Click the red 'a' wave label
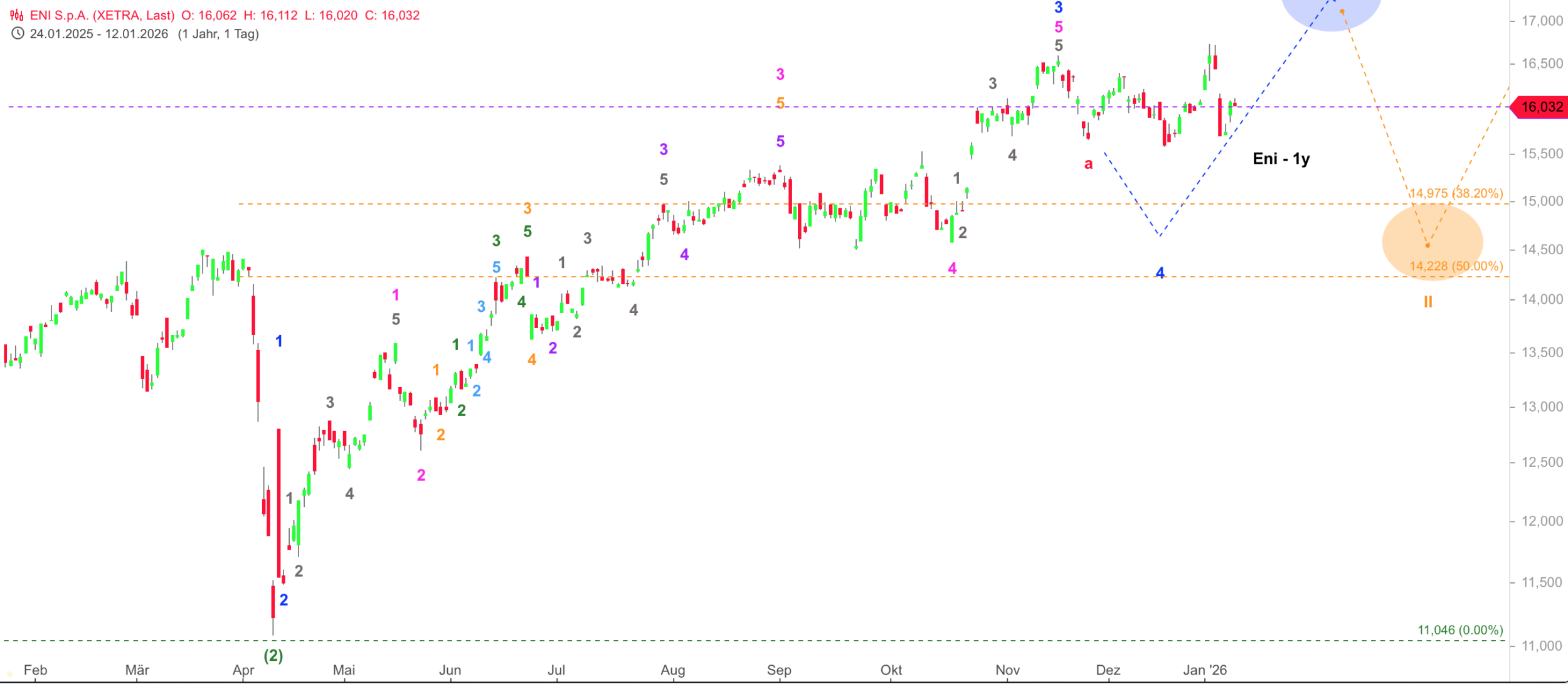The width and height of the screenshot is (1568, 684). coord(1088,164)
